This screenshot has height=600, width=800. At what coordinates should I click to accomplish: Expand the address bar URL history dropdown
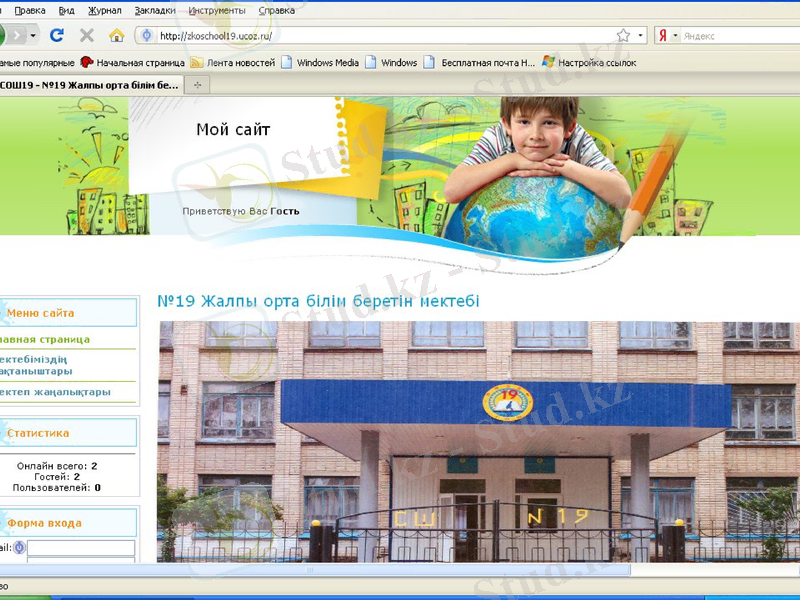(640, 35)
